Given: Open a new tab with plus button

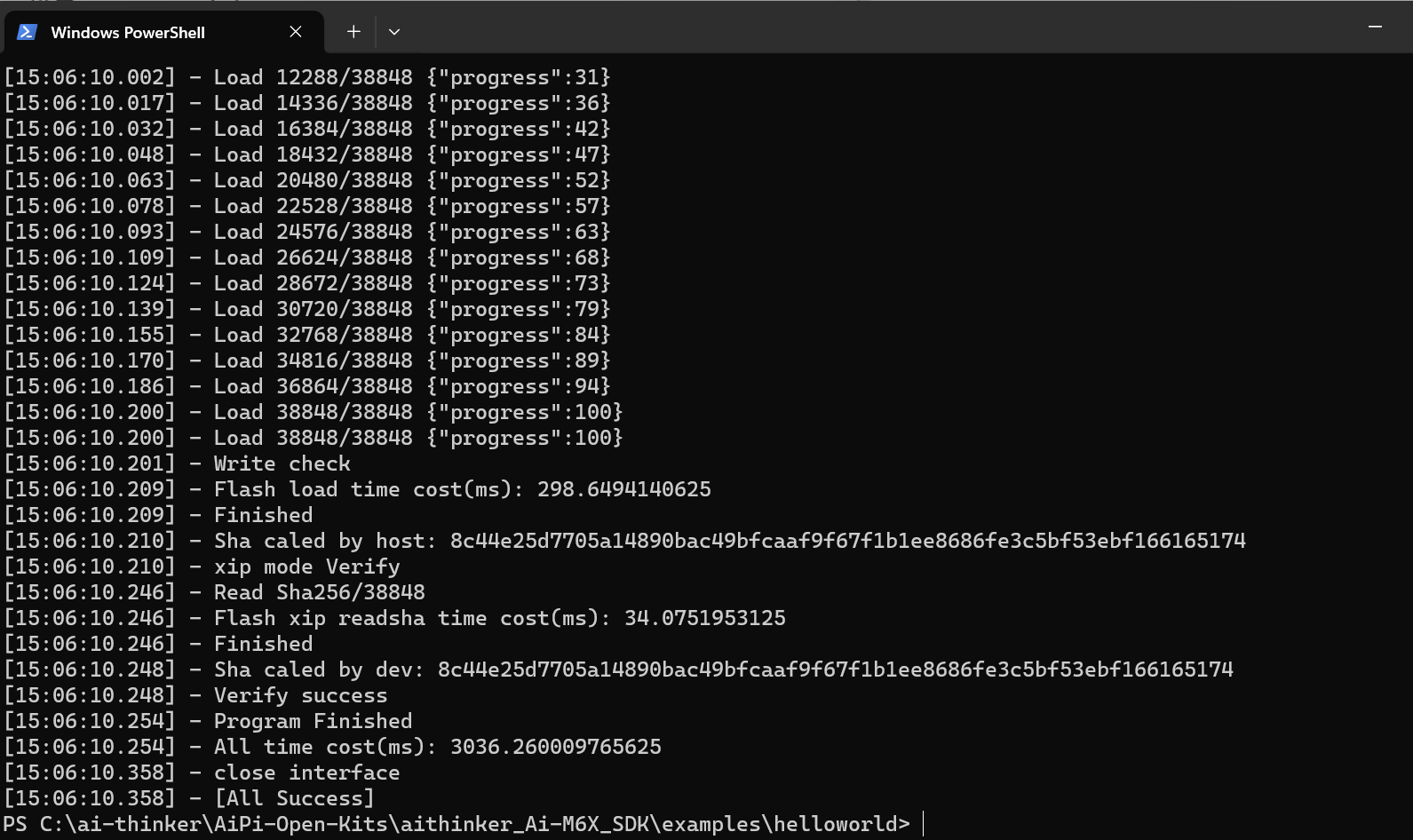Looking at the screenshot, I should coord(353,32).
